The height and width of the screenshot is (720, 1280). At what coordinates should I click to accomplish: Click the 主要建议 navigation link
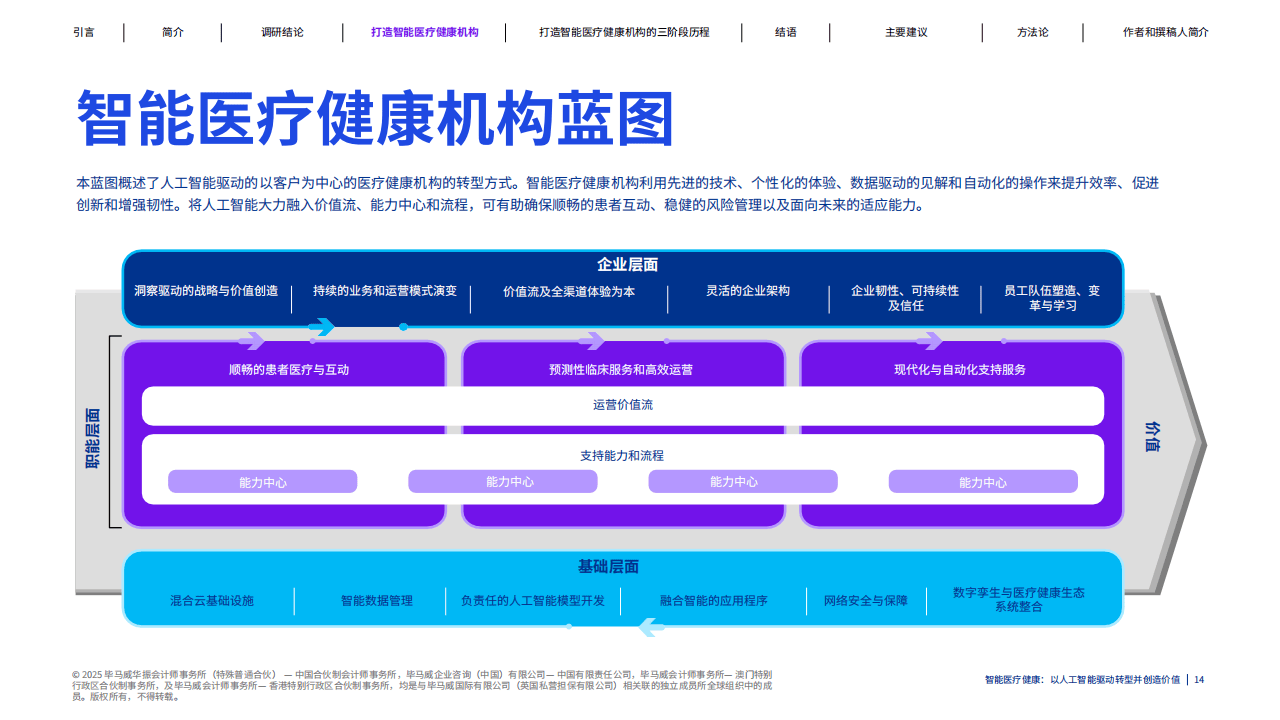pyautogui.click(x=905, y=32)
